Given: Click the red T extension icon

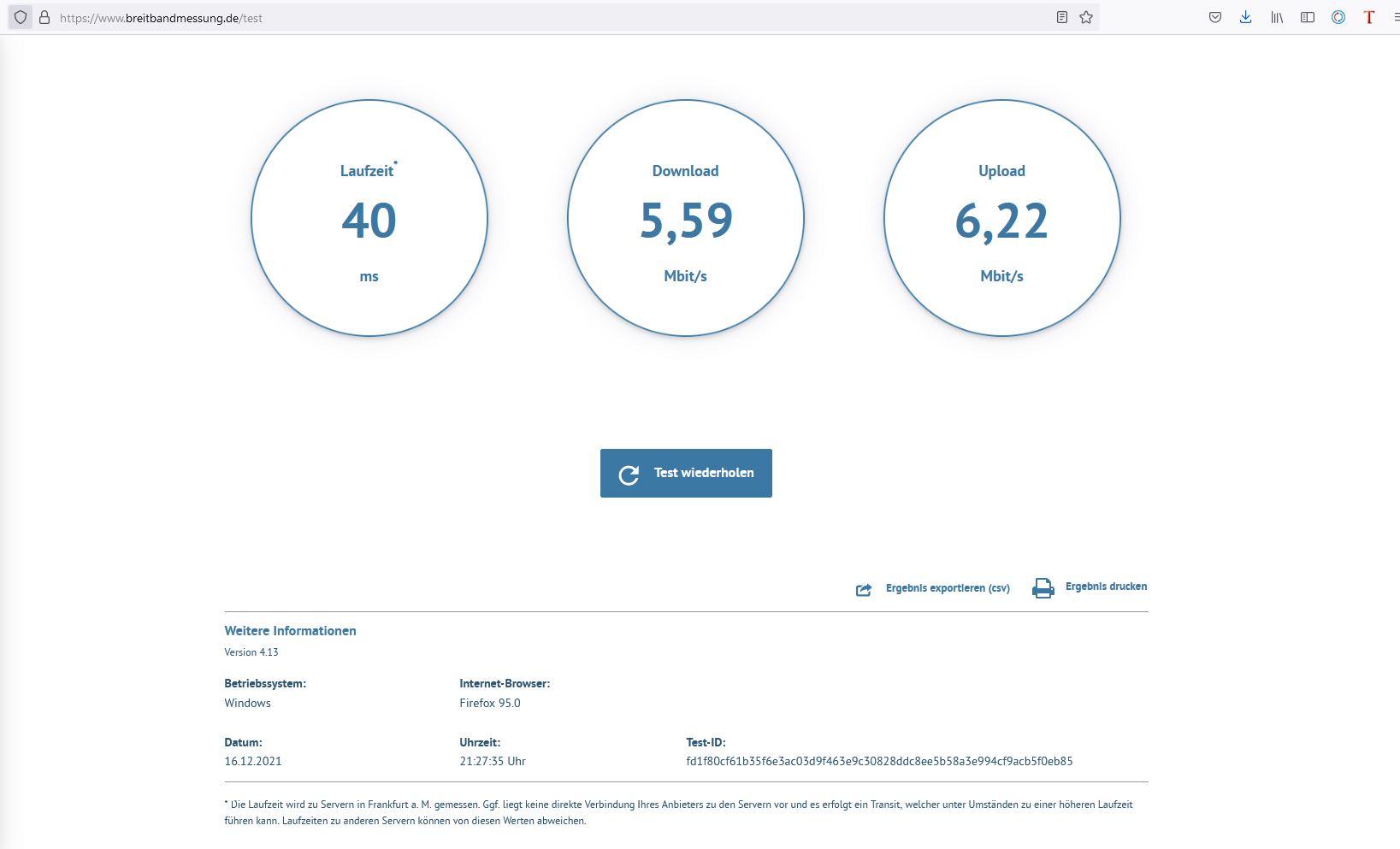Looking at the screenshot, I should pyautogui.click(x=1368, y=17).
